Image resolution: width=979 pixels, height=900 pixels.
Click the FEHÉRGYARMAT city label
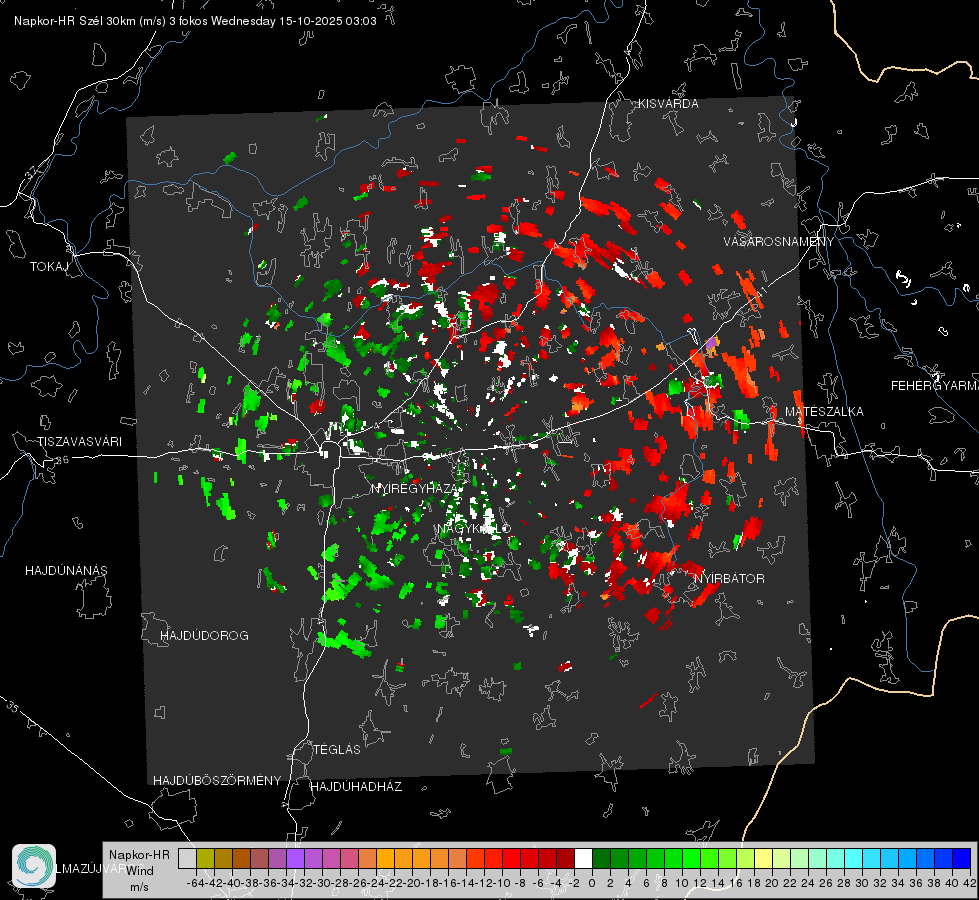click(934, 386)
